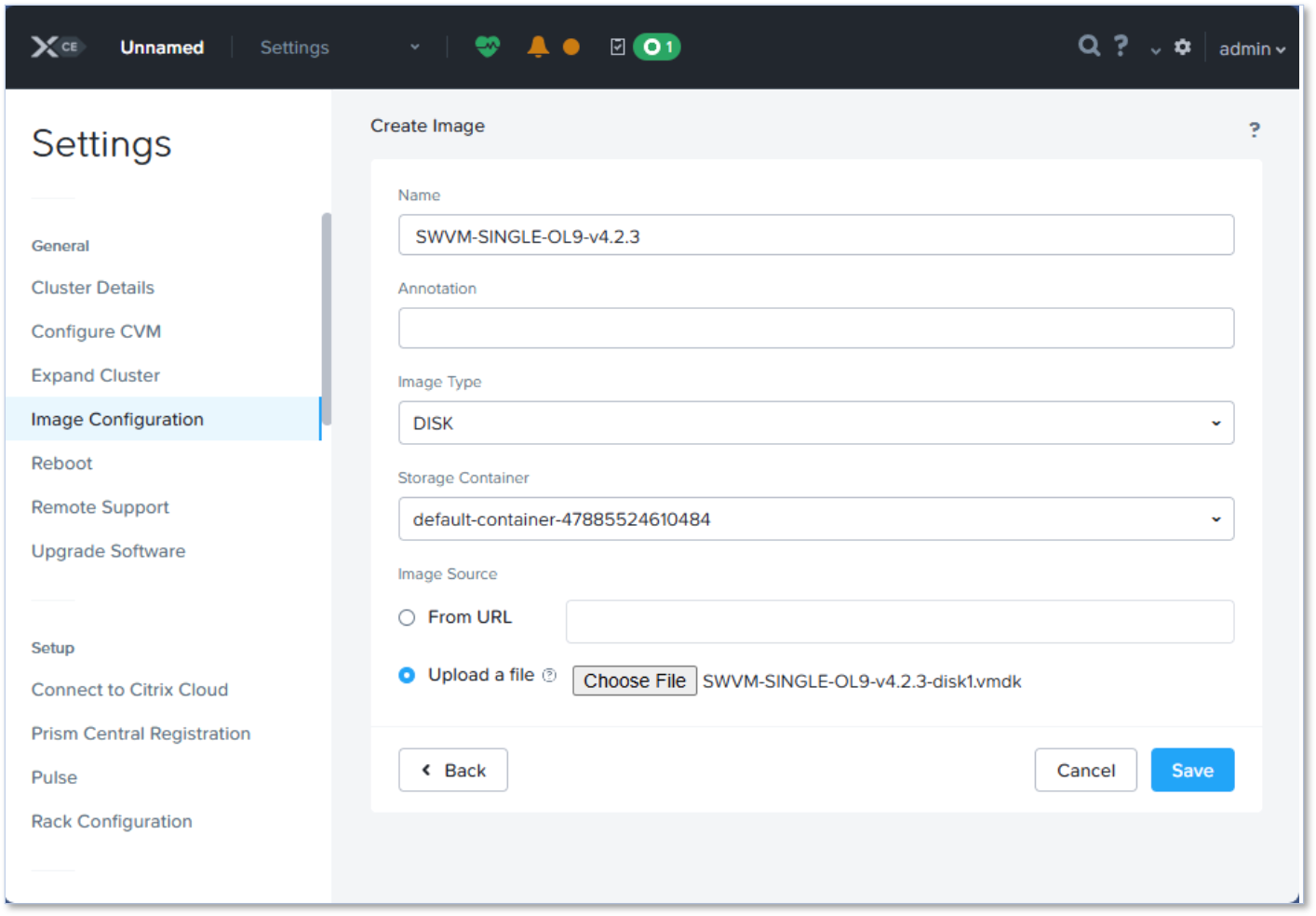The height and width of the screenshot is (916, 1316).
Task: Click the Create Image help question mark
Action: coord(1254,129)
